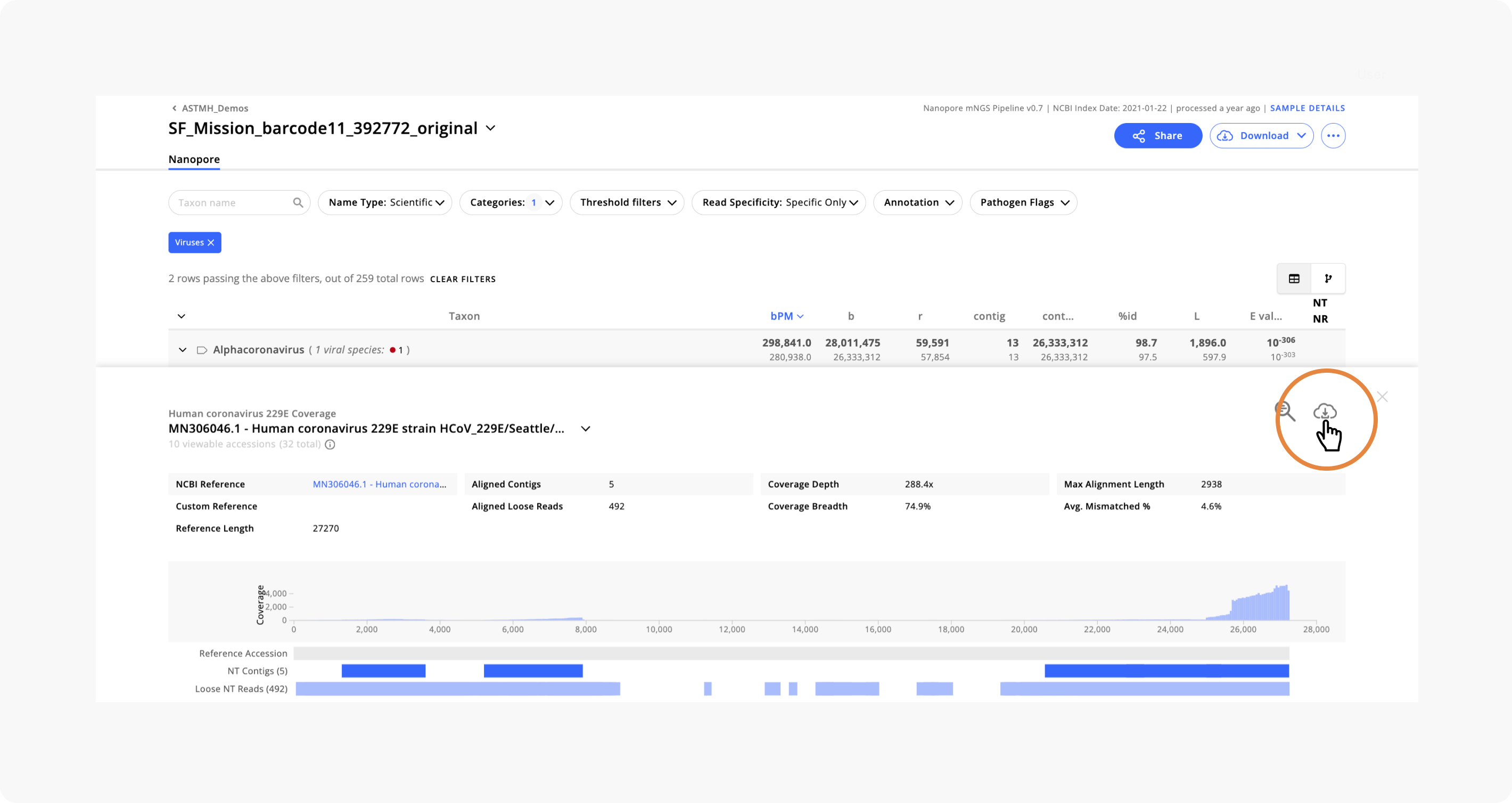Click the '10 viewable accessions (32 total)' text
The width and height of the screenshot is (1512, 803).
(245, 444)
